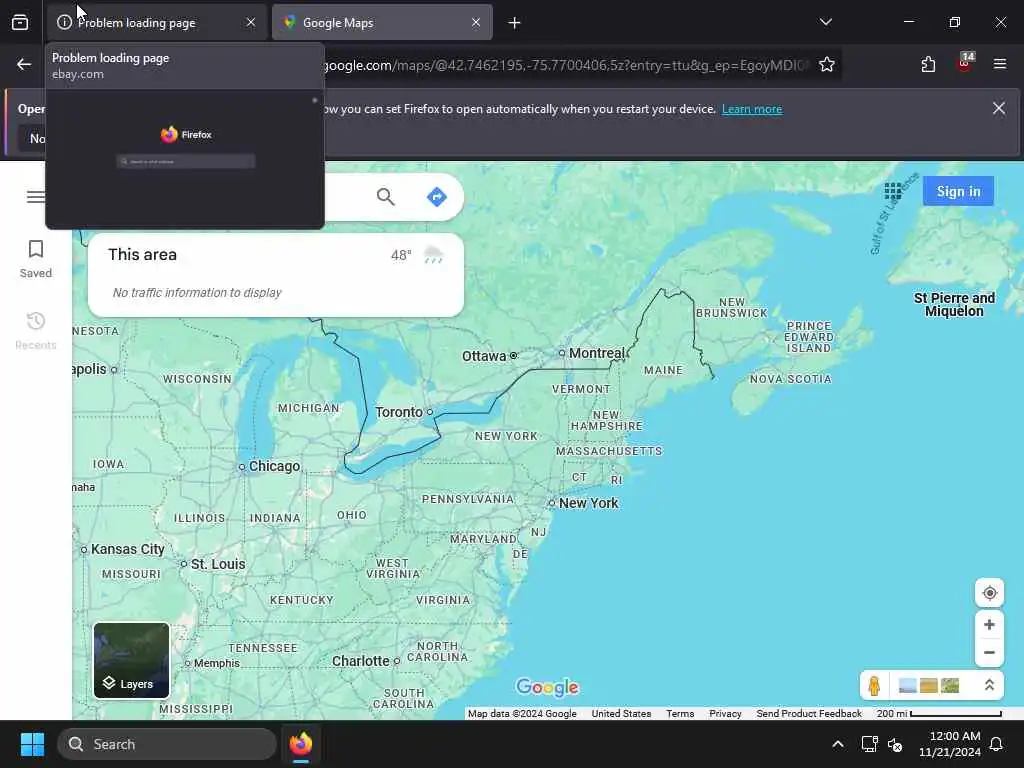Click the Ottawa city label

point(484,356)
